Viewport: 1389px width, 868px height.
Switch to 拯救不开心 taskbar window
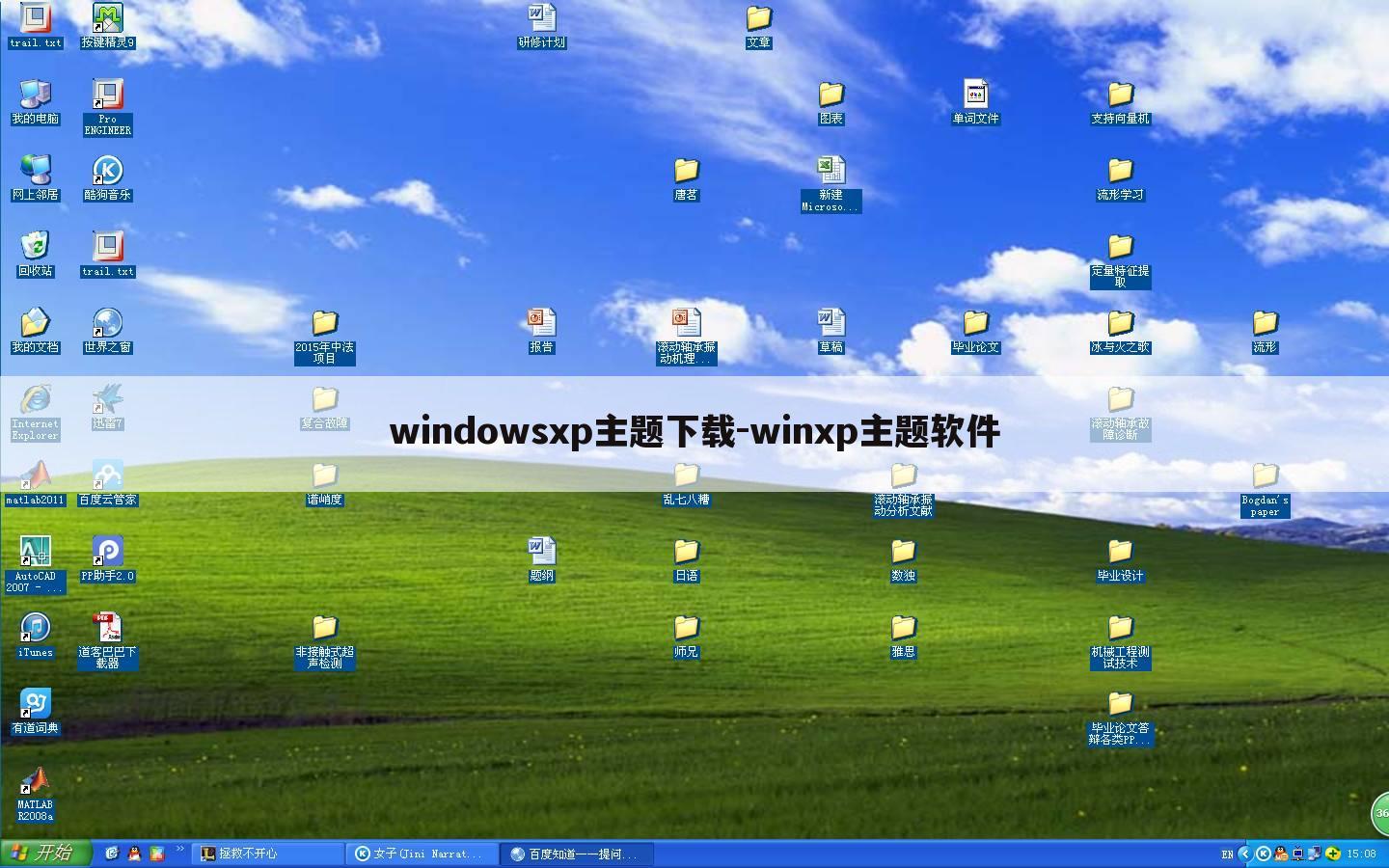click(269, 854)
